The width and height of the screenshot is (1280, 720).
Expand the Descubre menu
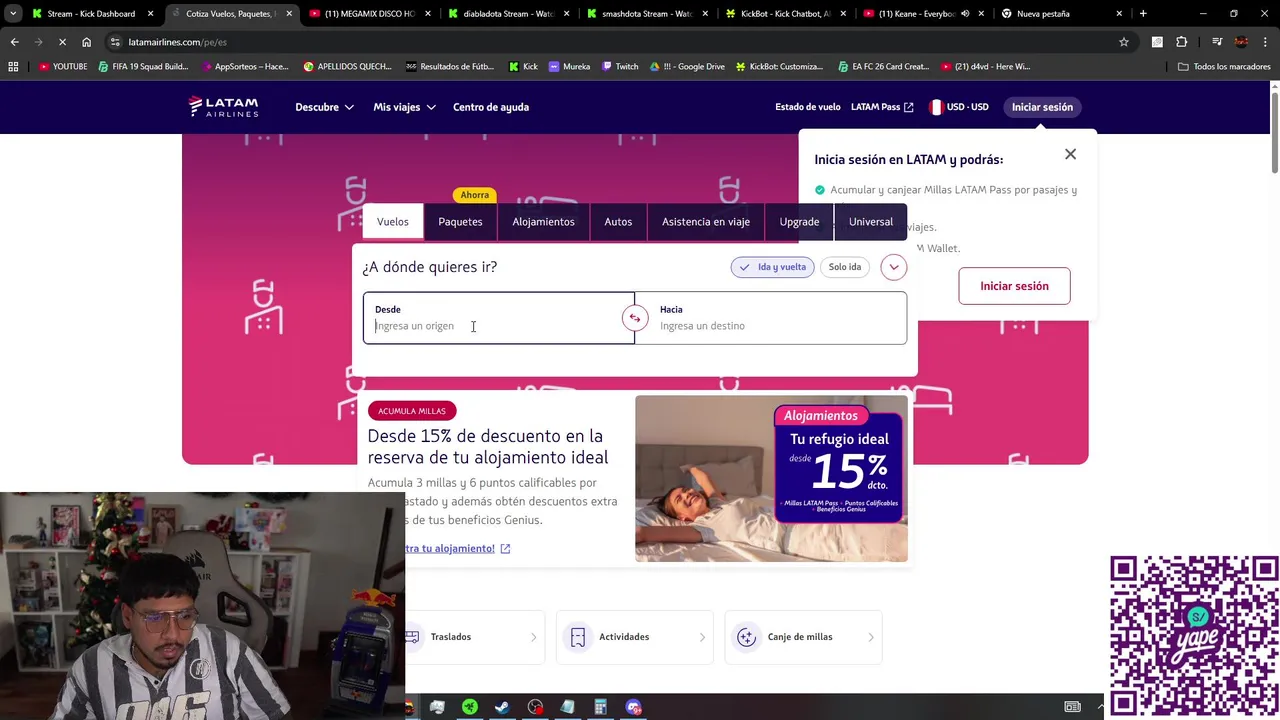(324, 107)
